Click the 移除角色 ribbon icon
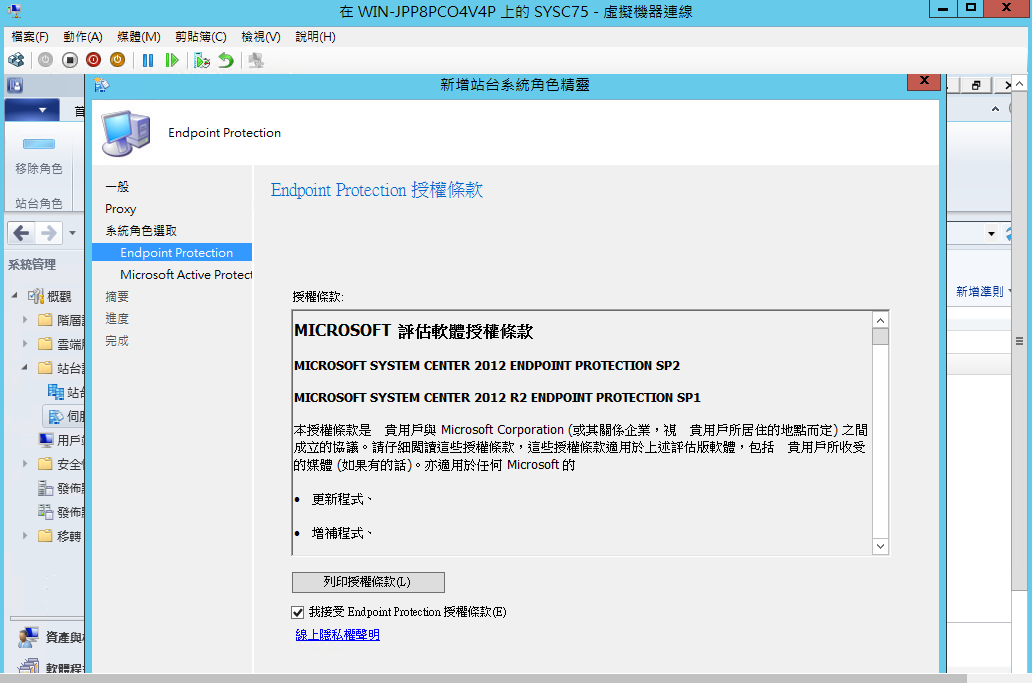The height and width of the screenshot is (683, 1032). click(39, 144)
